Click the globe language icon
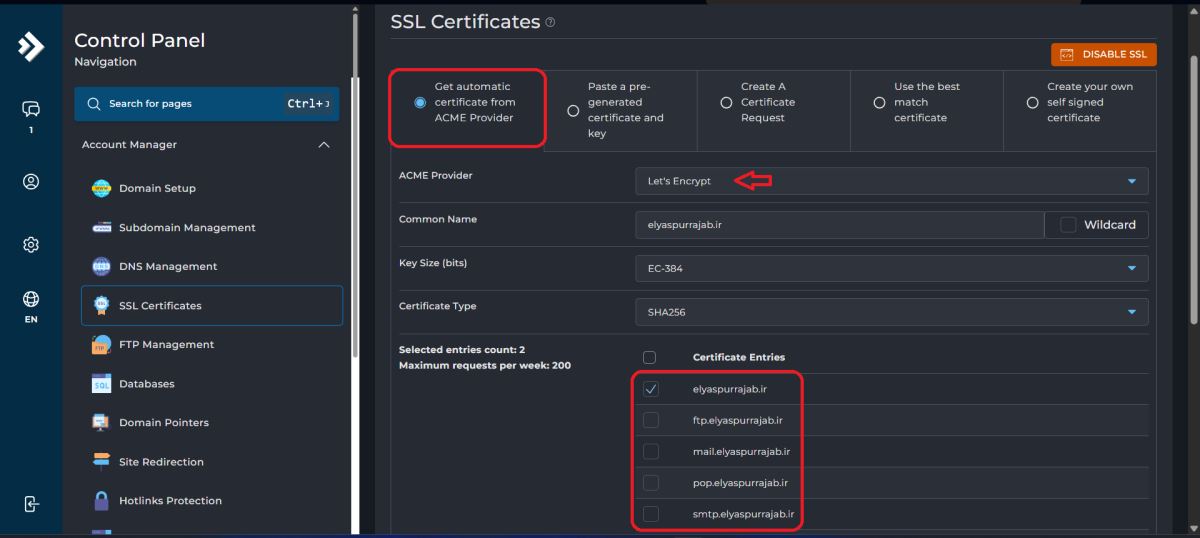The image size is (1200, 538). 31,299
